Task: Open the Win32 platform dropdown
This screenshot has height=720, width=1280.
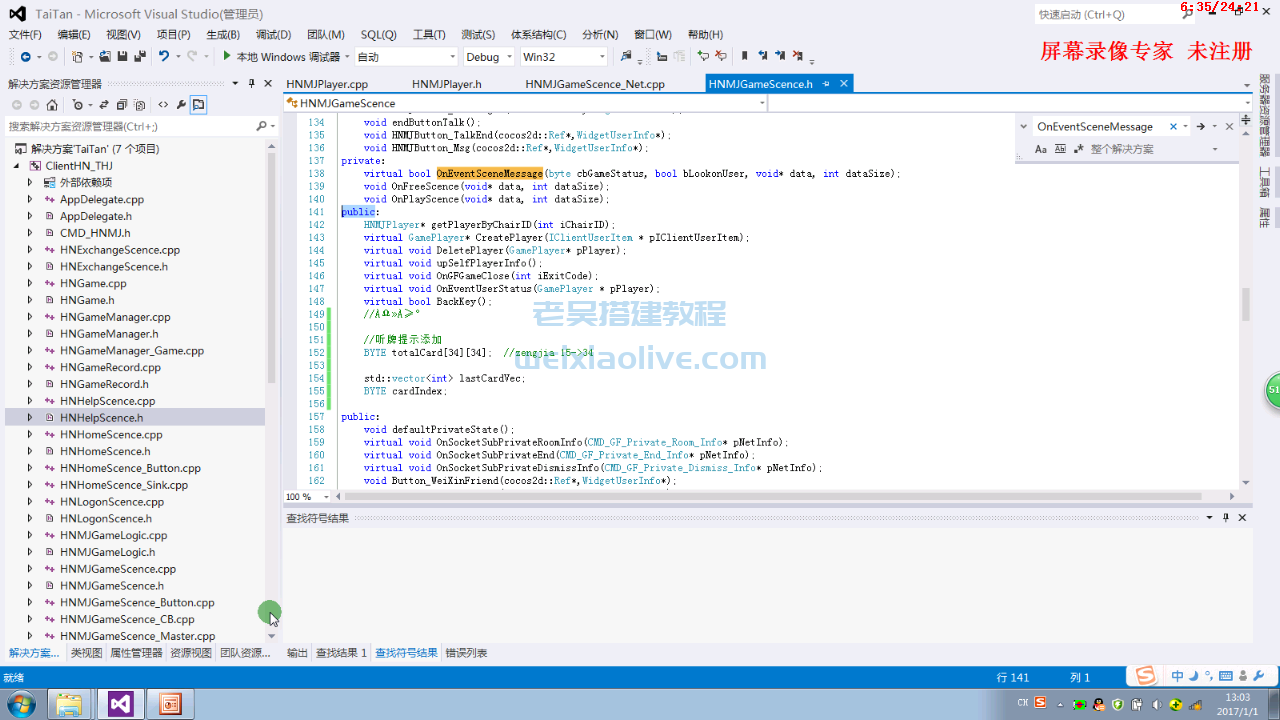Action: (x=564, y=57)
